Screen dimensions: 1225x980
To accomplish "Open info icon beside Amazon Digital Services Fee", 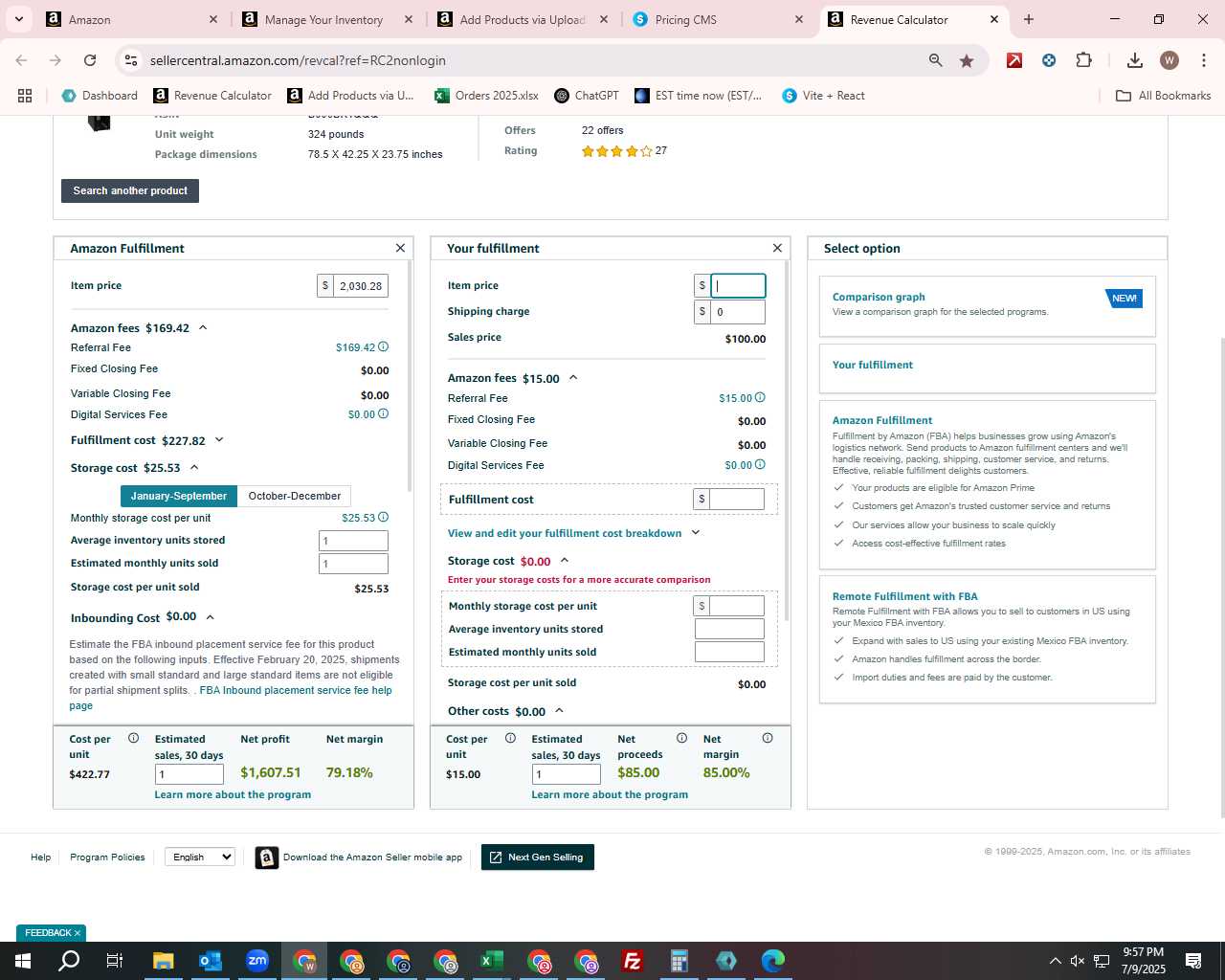I will [x=383, y=414].
